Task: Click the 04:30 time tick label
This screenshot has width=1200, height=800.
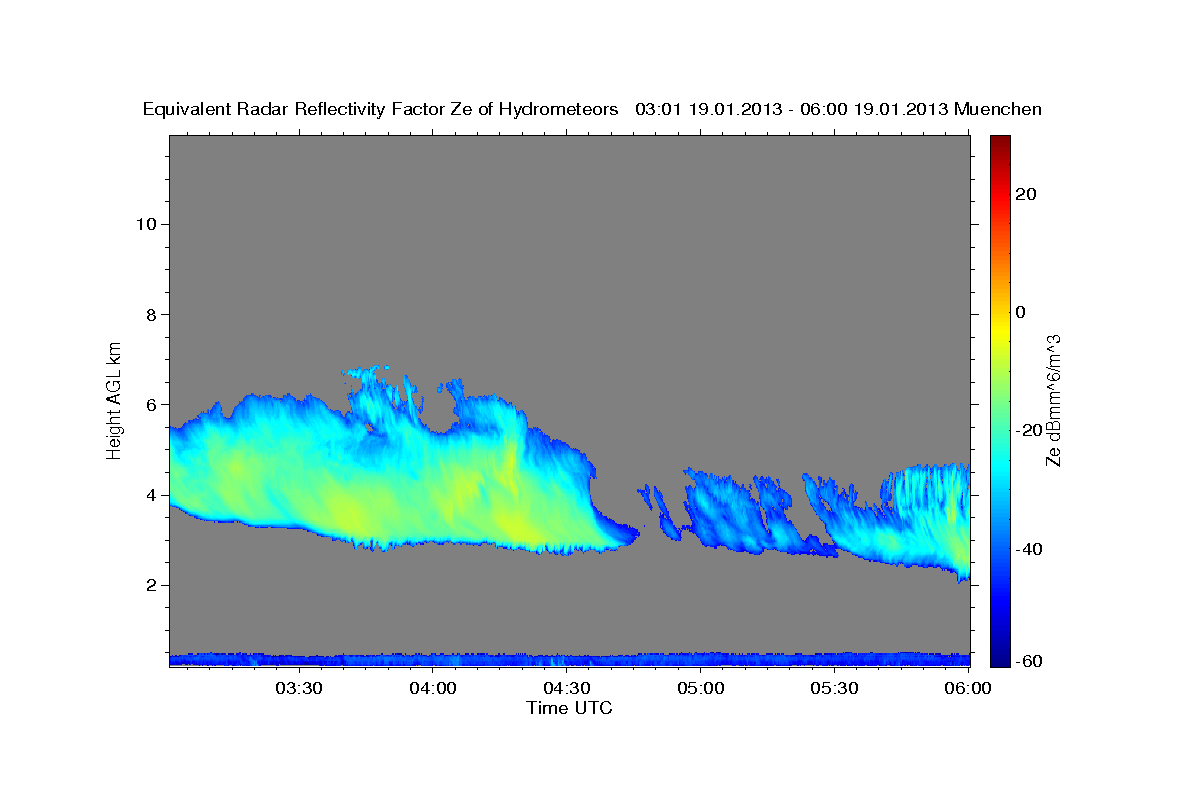Action: point(567,689)
